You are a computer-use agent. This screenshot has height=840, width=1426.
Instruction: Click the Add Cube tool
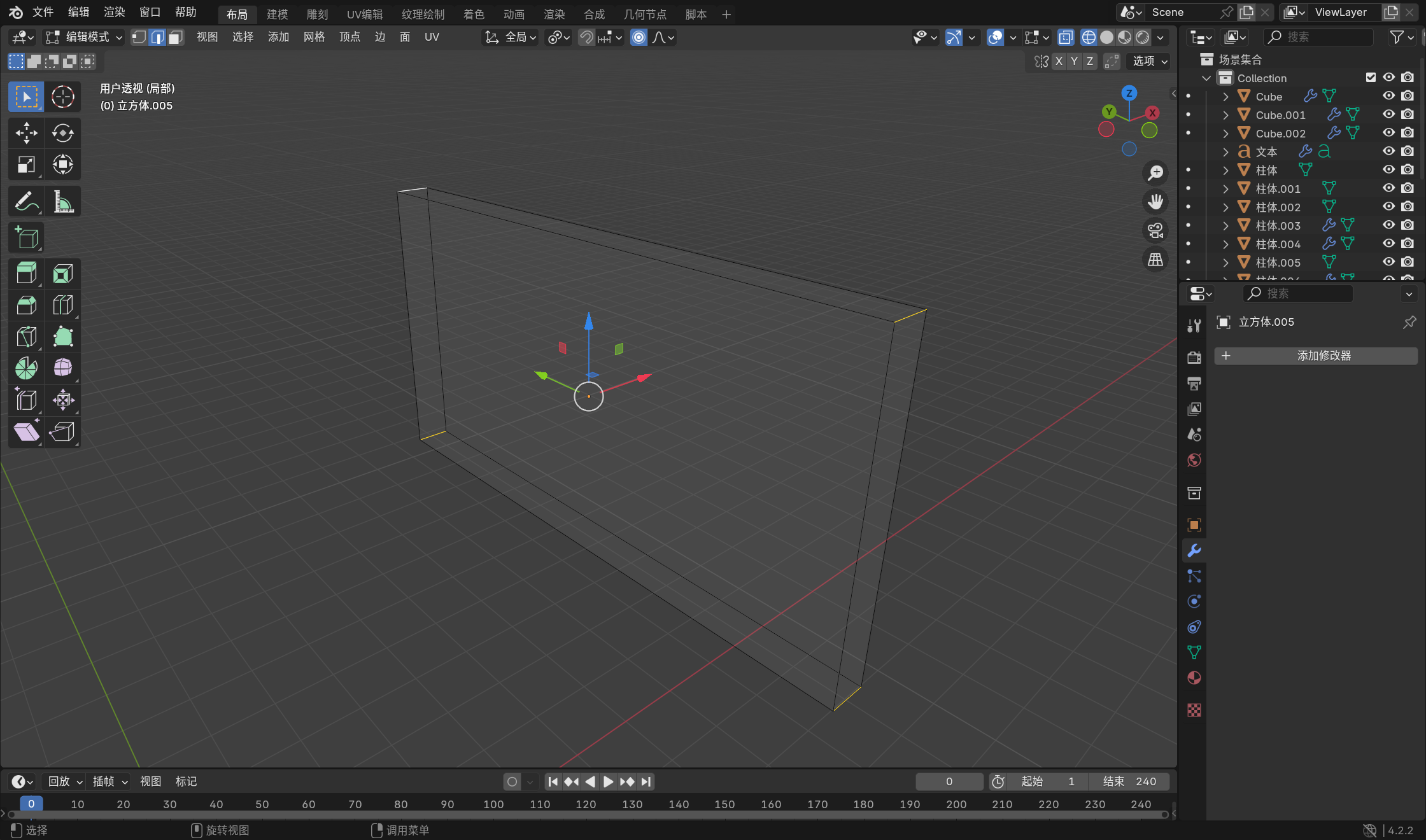click(x=26, y=238)
